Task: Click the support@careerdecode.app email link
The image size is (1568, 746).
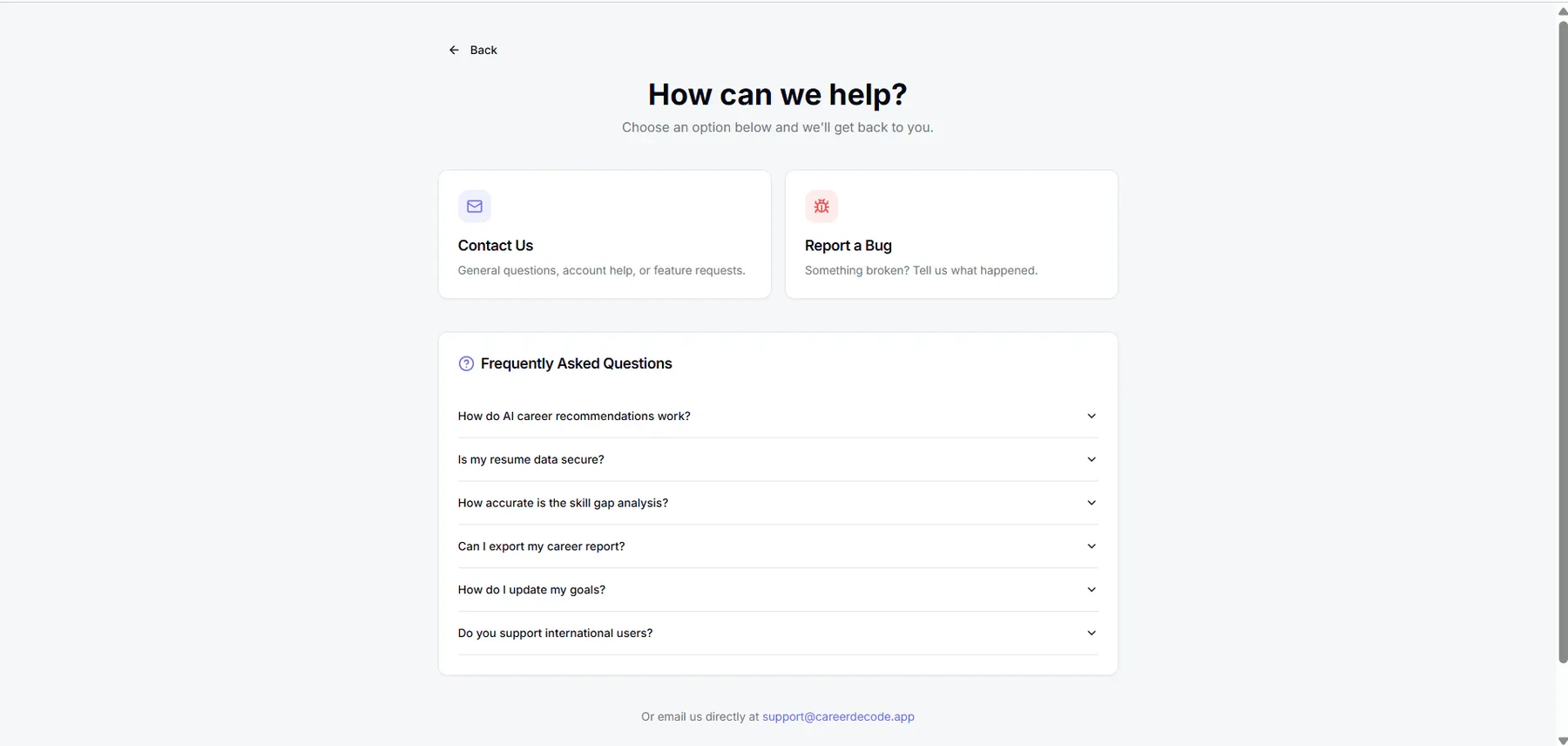Action: [838, 716]
